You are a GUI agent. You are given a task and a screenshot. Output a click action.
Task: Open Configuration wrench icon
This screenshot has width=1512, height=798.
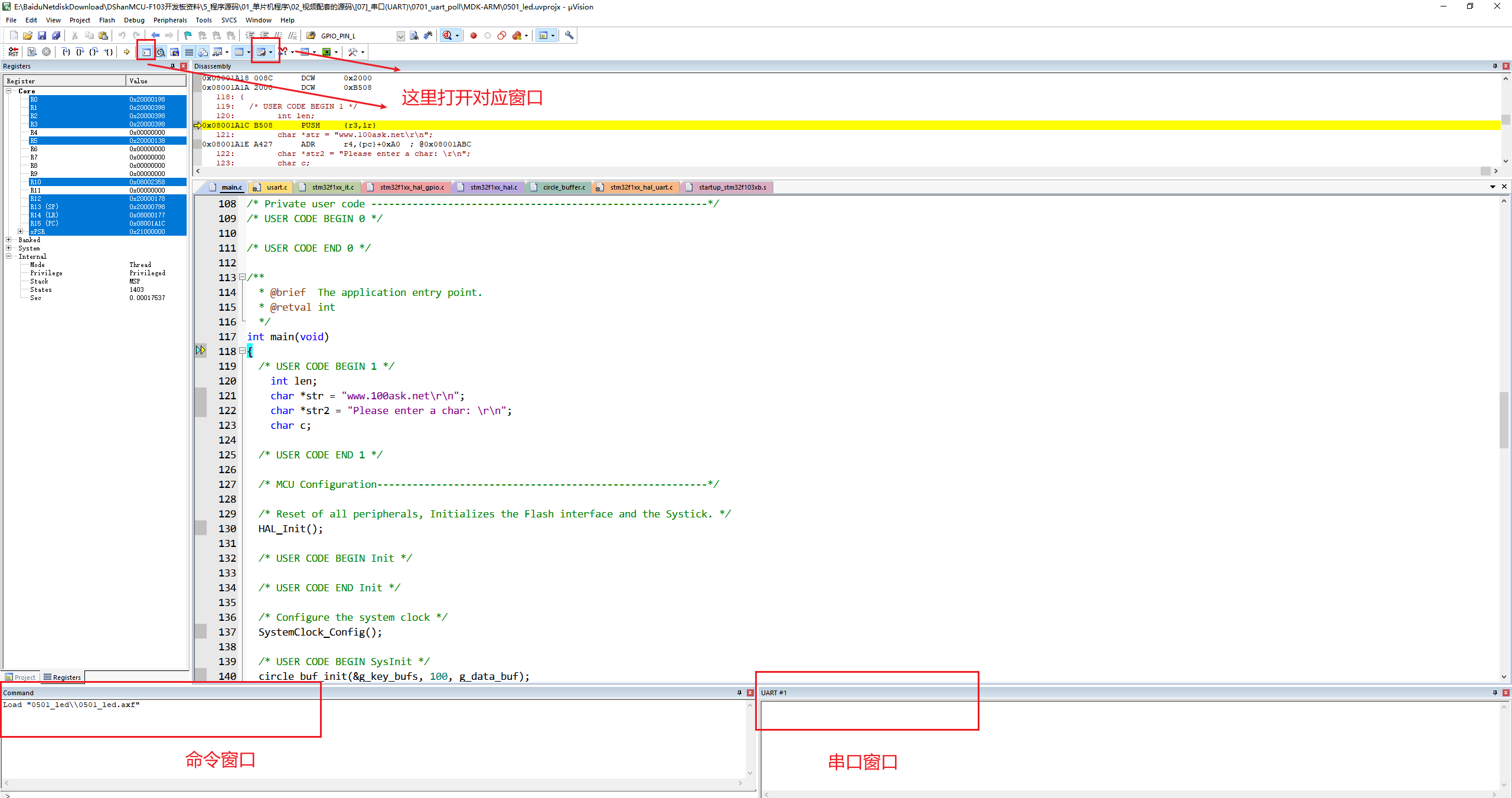569,35
